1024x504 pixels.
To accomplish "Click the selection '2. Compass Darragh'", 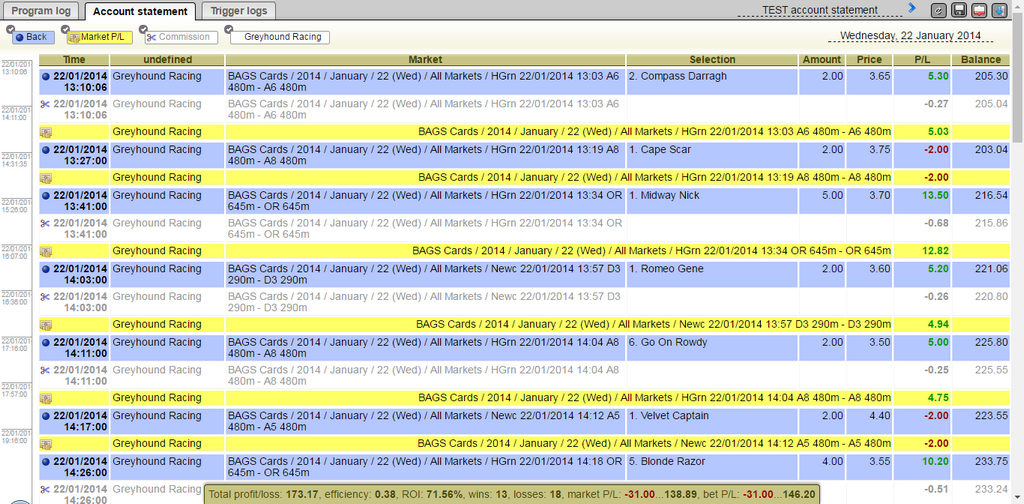I will click(x=677, y=76).
